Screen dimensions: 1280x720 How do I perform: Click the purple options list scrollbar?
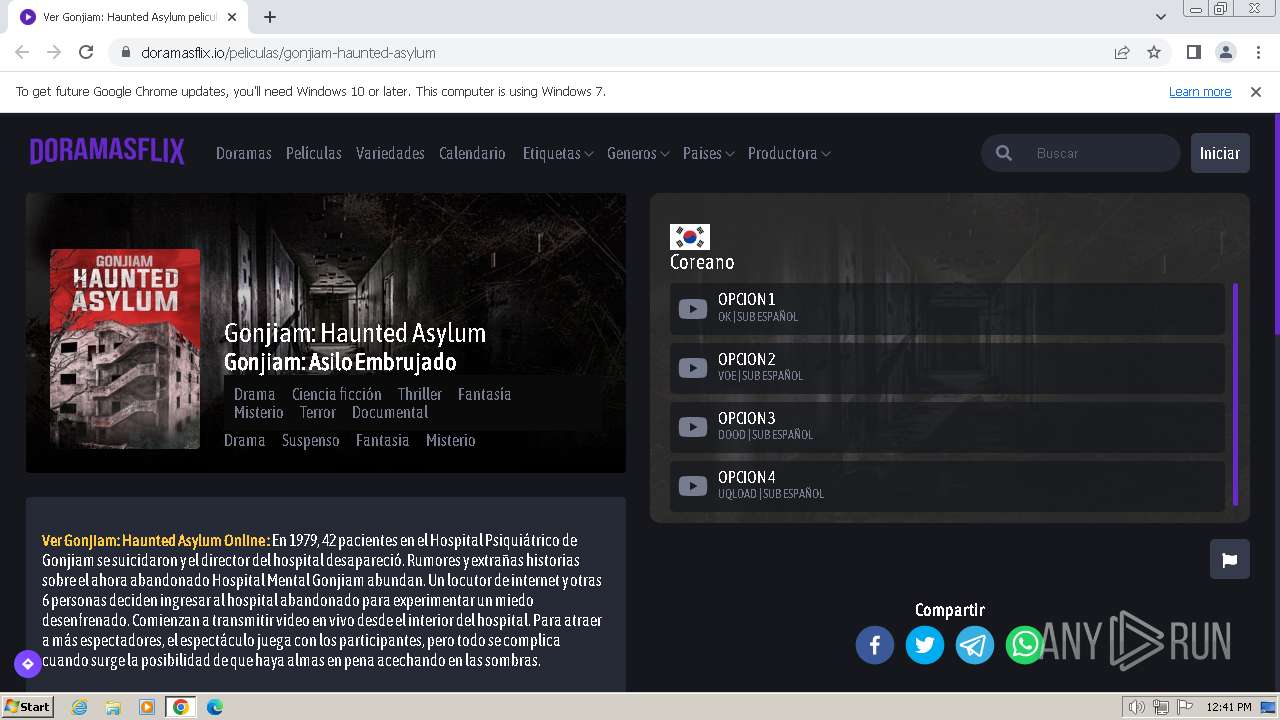1236,394
